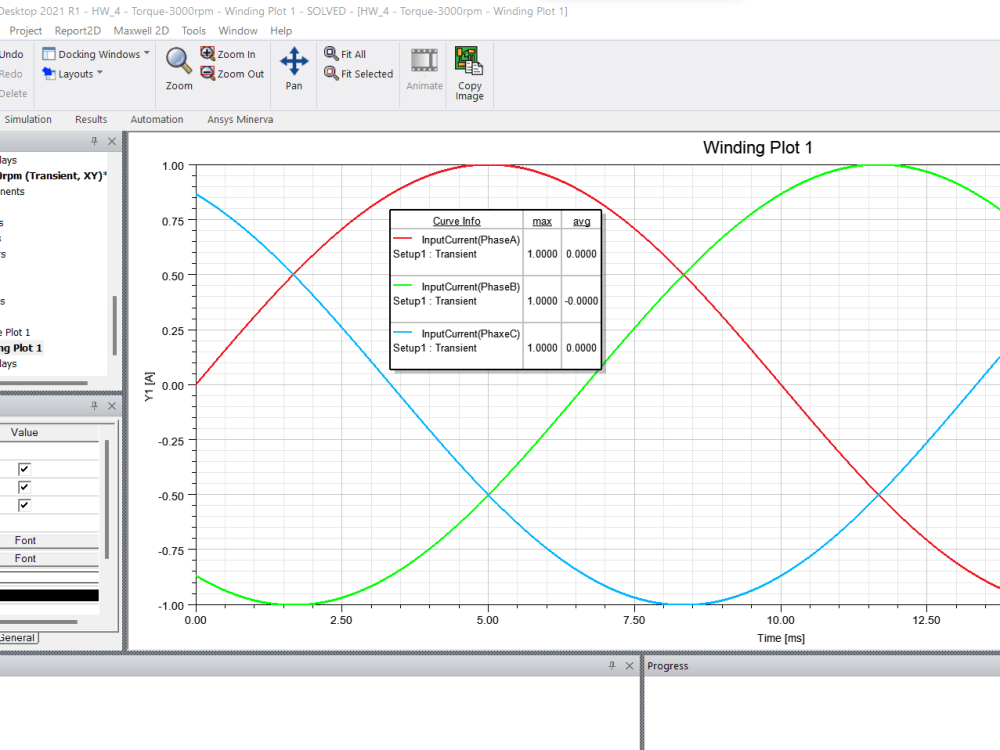This screenshot has height=750, width=1000.
Task: Uncheck the second checkbox in the properties panel
Action: 24,487
